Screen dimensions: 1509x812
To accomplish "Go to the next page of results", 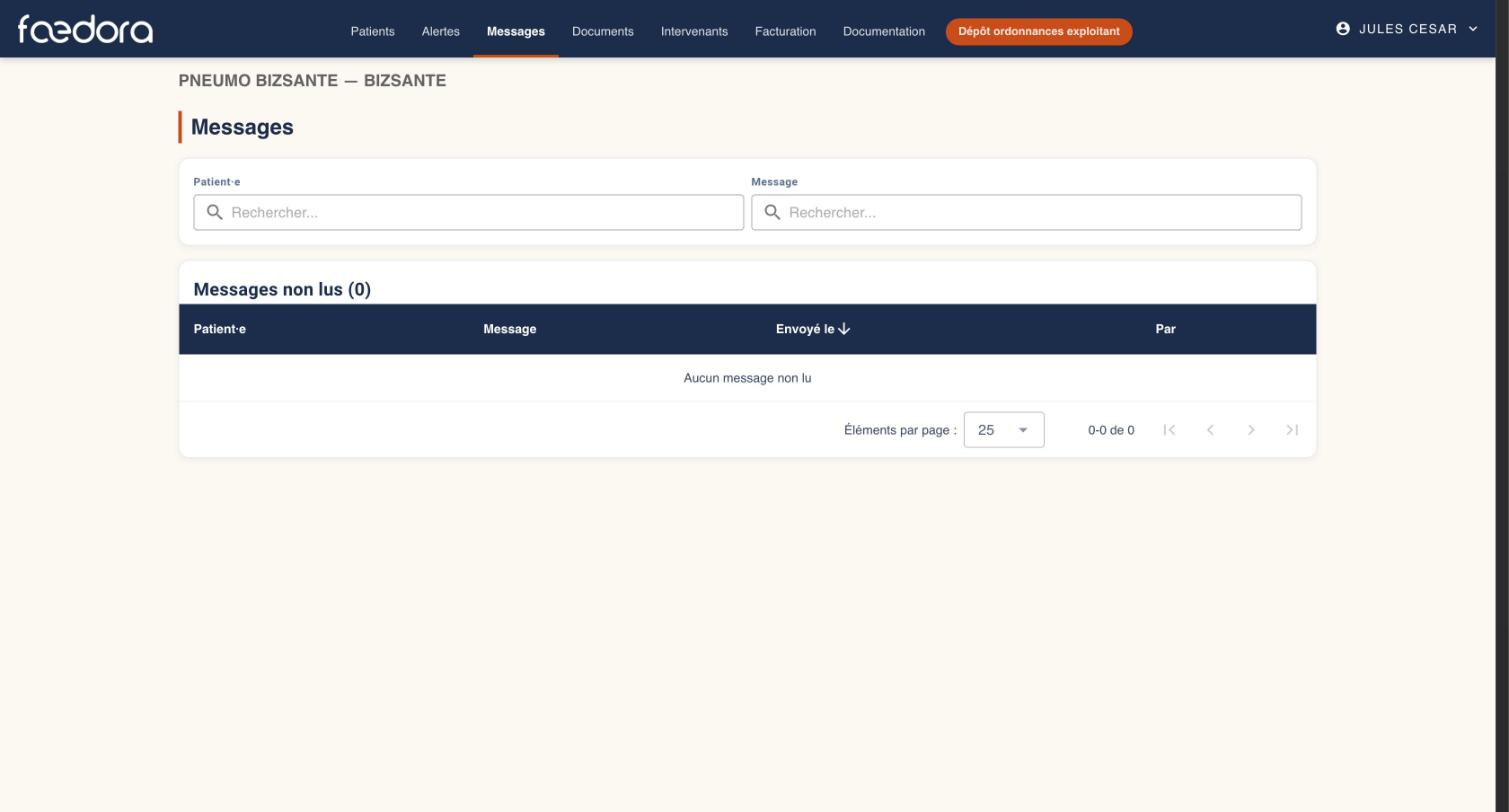I will 1251,430.
